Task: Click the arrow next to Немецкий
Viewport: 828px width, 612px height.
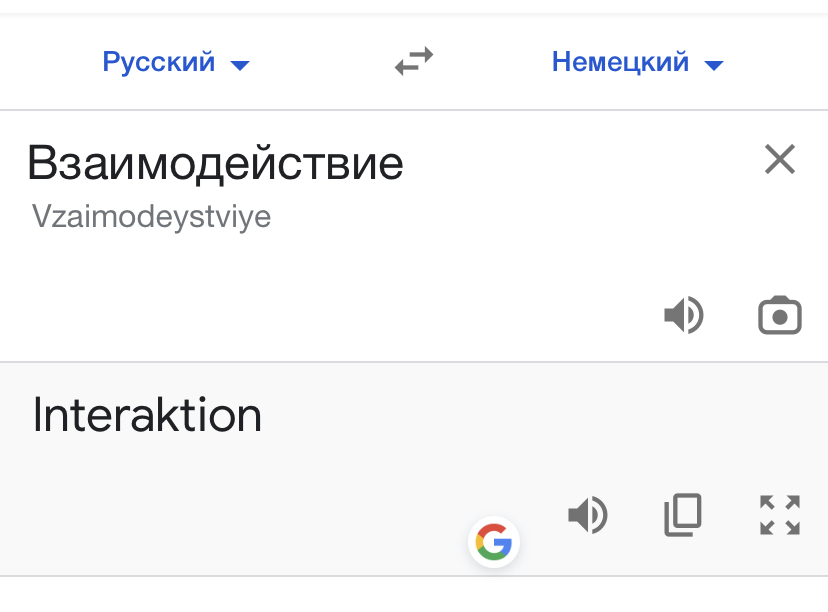Action: click(x=713, y=66)
